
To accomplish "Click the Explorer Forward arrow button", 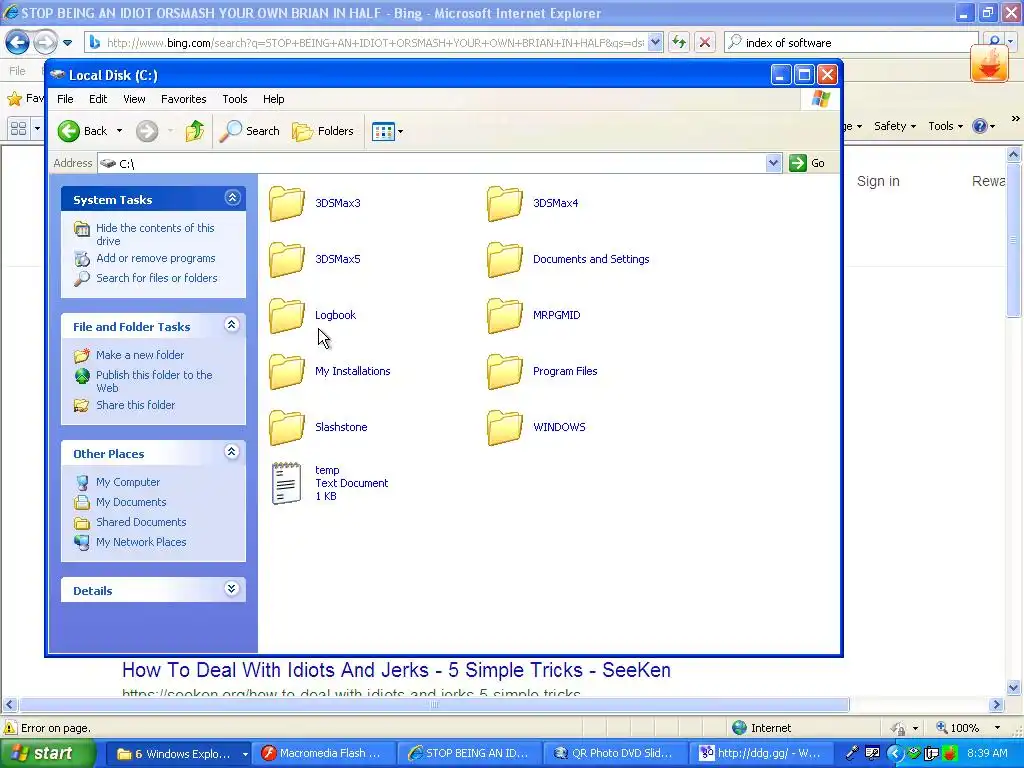I will [x=147, y=131].
